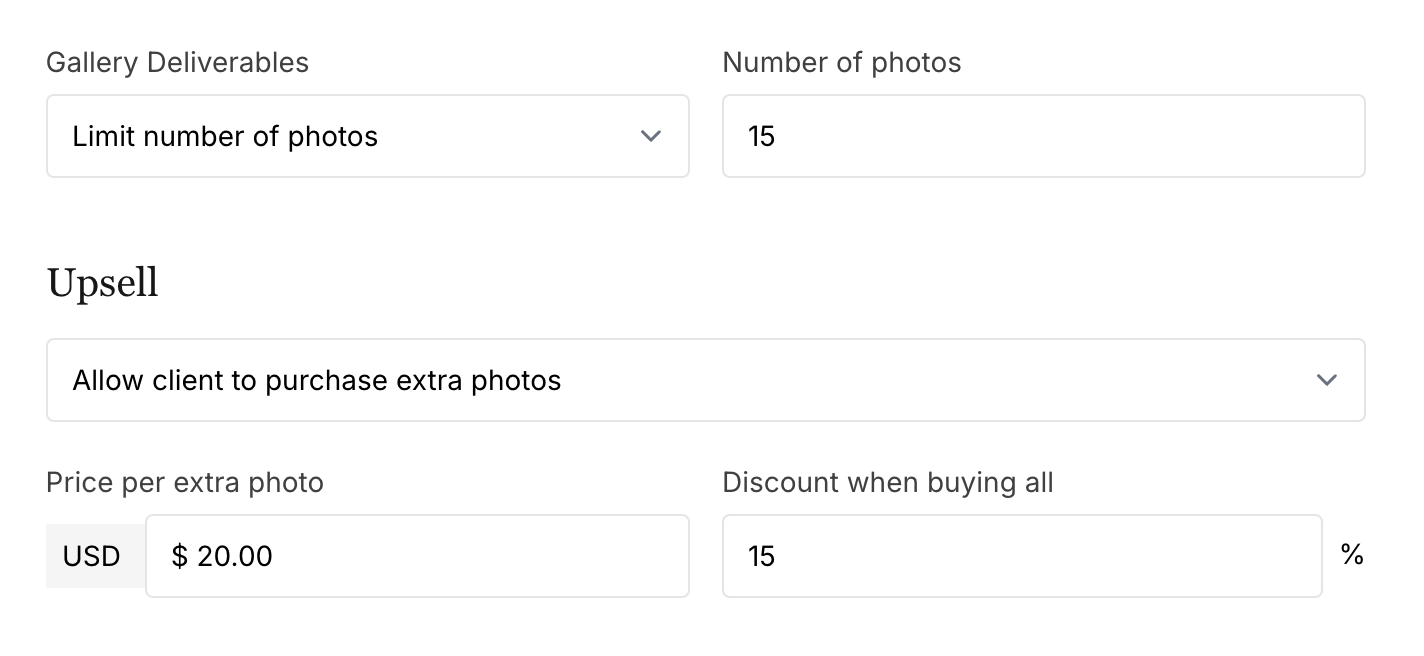Open the Gallery Deliverables dropdown chevron

650,136
